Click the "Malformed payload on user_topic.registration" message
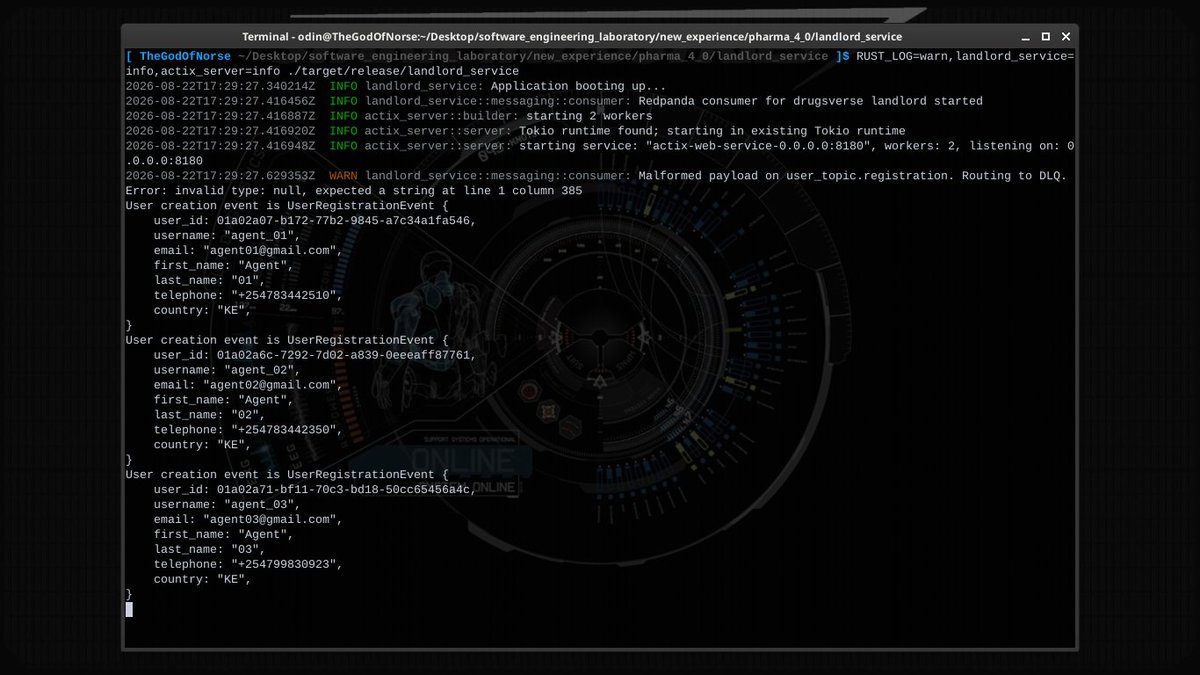Image resolution: width=1200 pixels, height=675 pixels. [797, 176]
